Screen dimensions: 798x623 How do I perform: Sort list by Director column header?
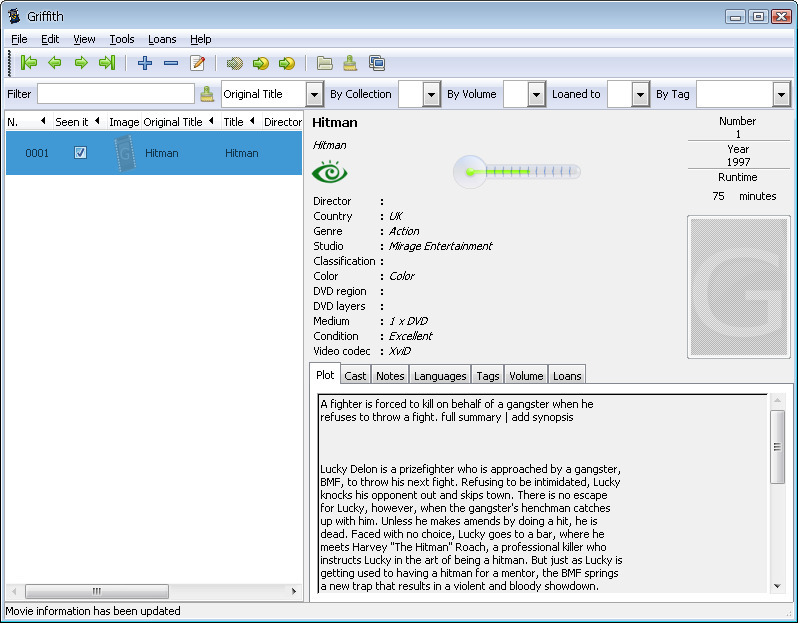[x=282, y=122]
